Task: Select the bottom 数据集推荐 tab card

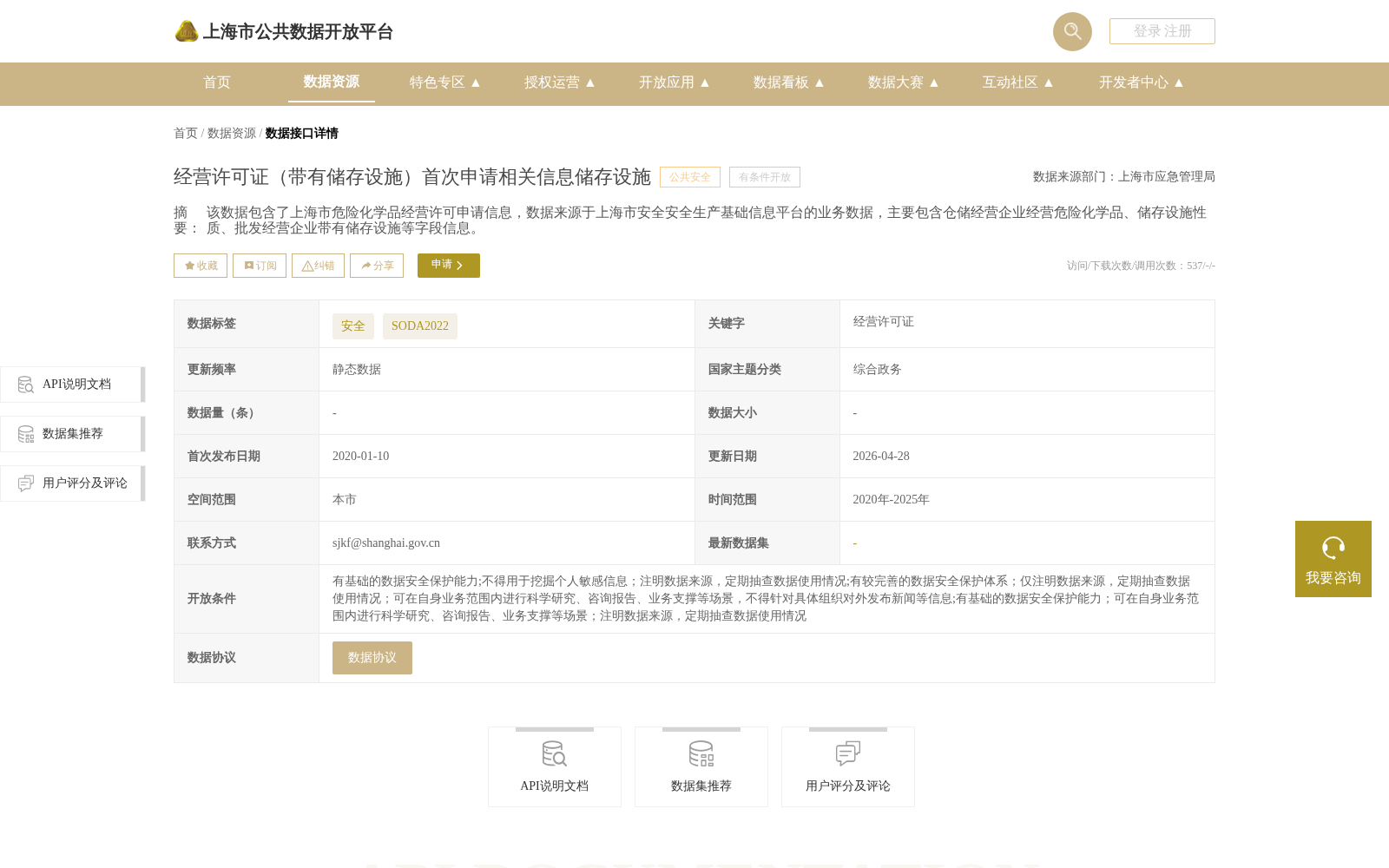Action: pos(701,767)
